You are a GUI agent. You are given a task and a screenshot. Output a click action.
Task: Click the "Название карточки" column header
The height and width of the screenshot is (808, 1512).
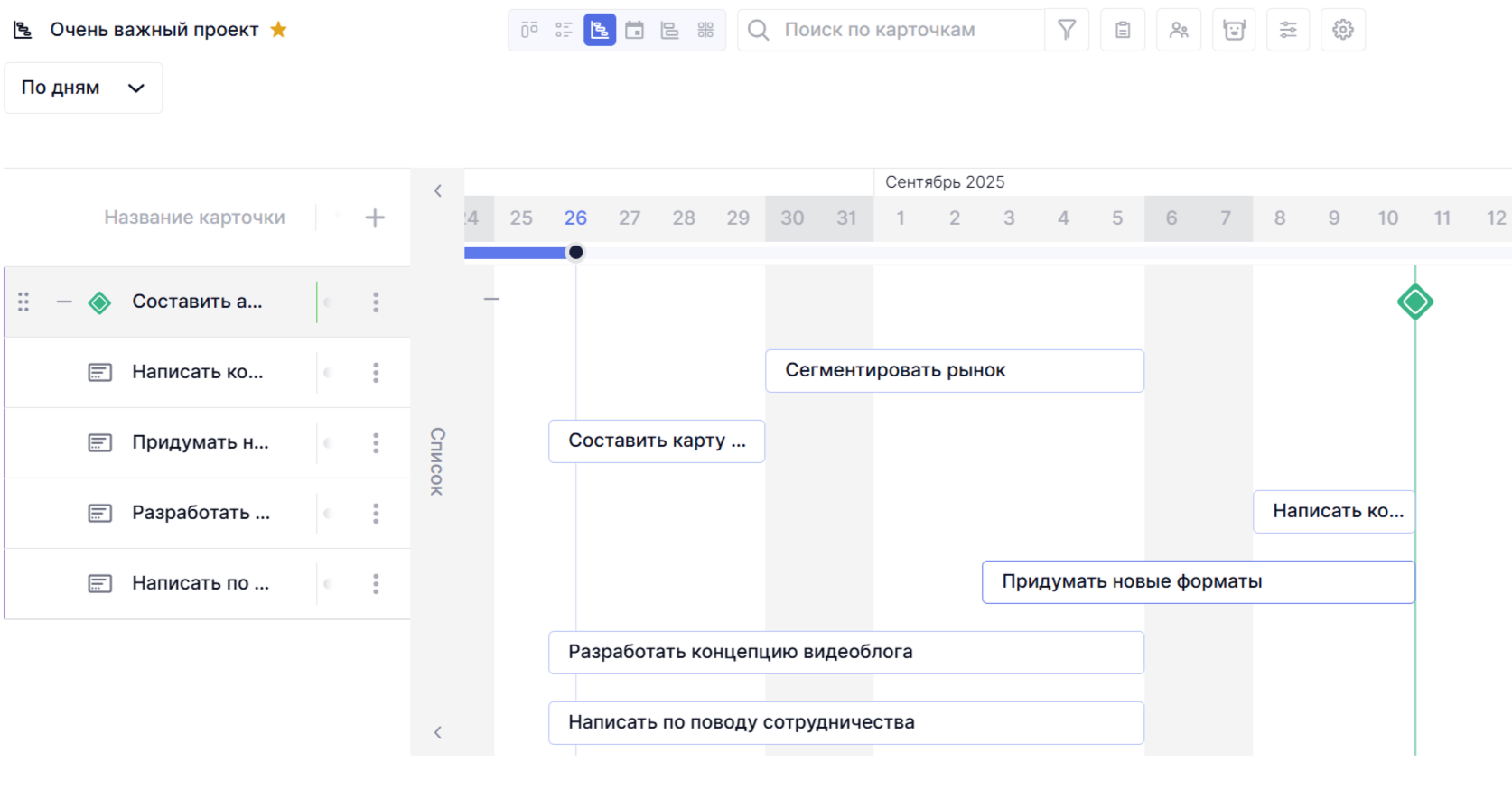[x=194, y=218]
